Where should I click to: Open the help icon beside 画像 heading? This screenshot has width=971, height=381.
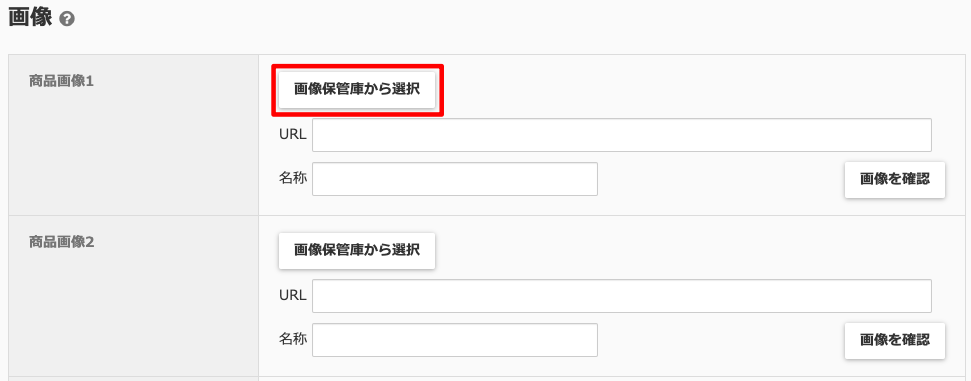click(x=67, y=19)
